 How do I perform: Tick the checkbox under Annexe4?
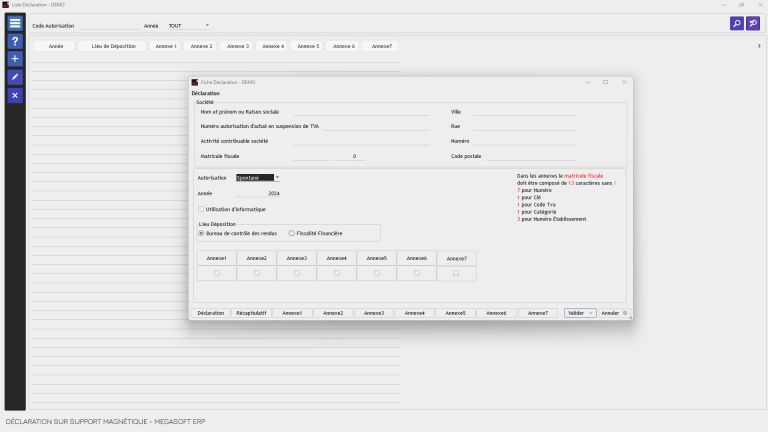tap(336, 273)
